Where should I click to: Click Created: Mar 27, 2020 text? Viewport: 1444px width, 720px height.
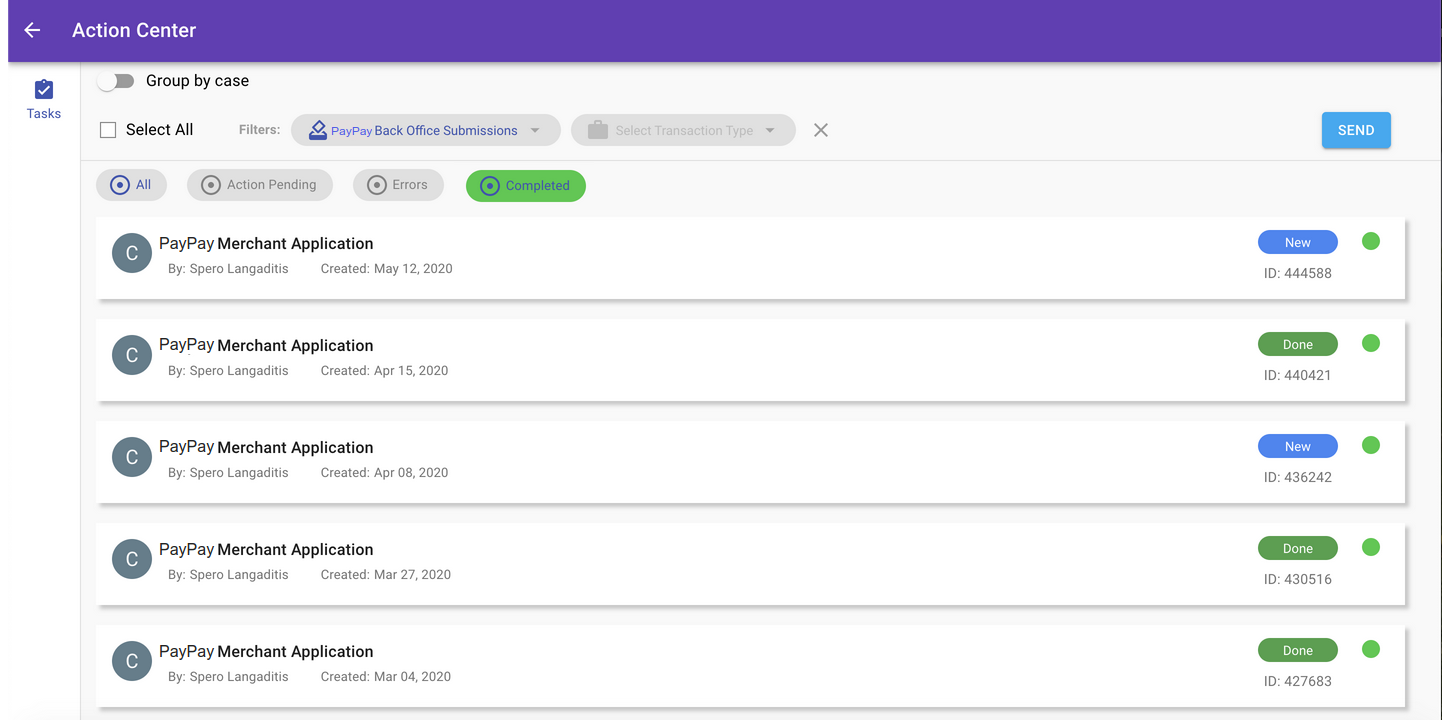tap(386, 575)
